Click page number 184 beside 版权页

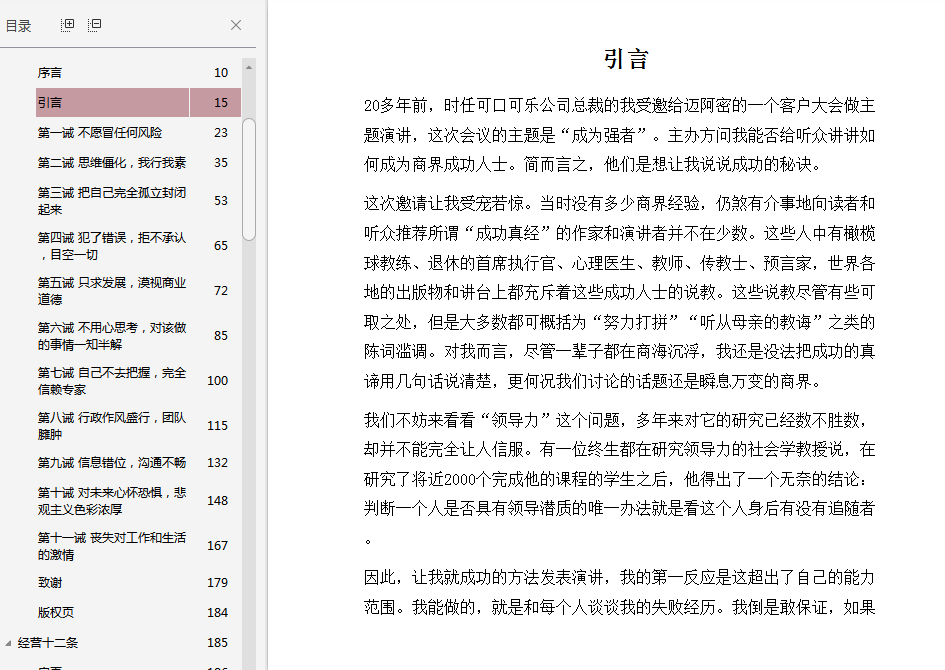[x=218, y=613]
